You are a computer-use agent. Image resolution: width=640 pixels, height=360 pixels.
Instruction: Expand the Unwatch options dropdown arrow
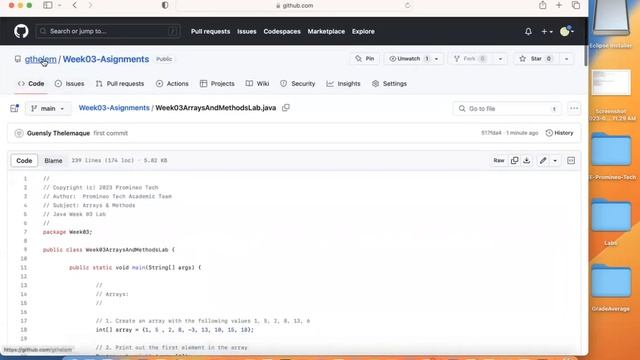click(x=437, y=59)
